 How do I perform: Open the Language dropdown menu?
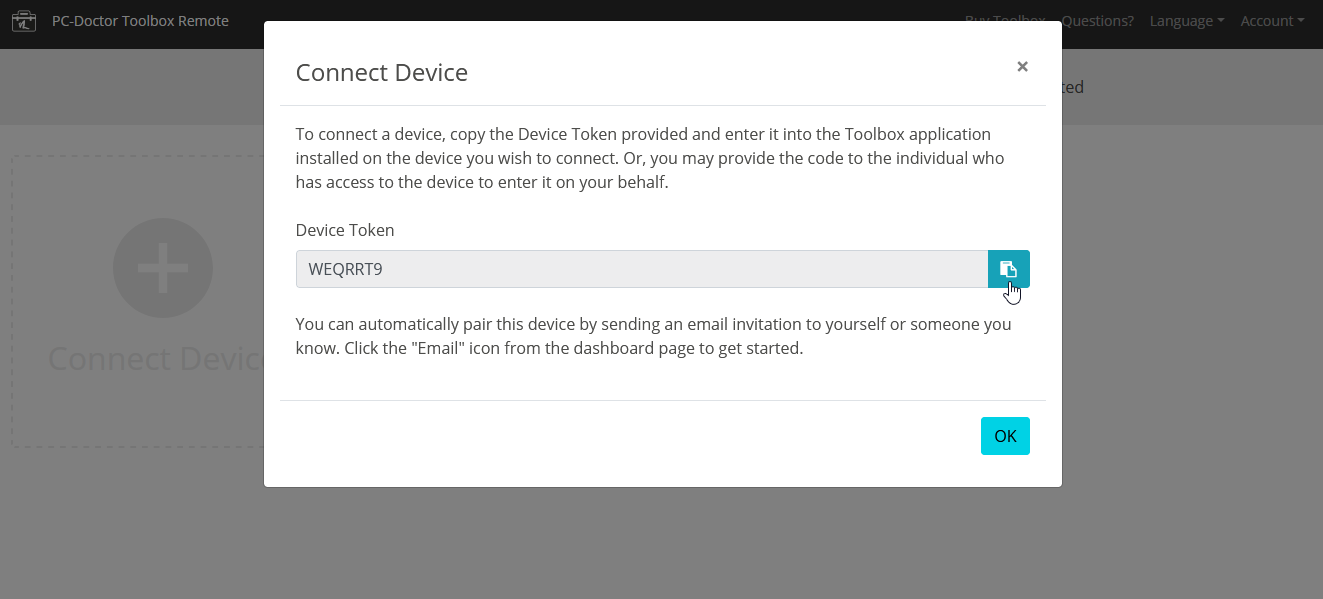pyautogui.click(x=1186, y=21)
